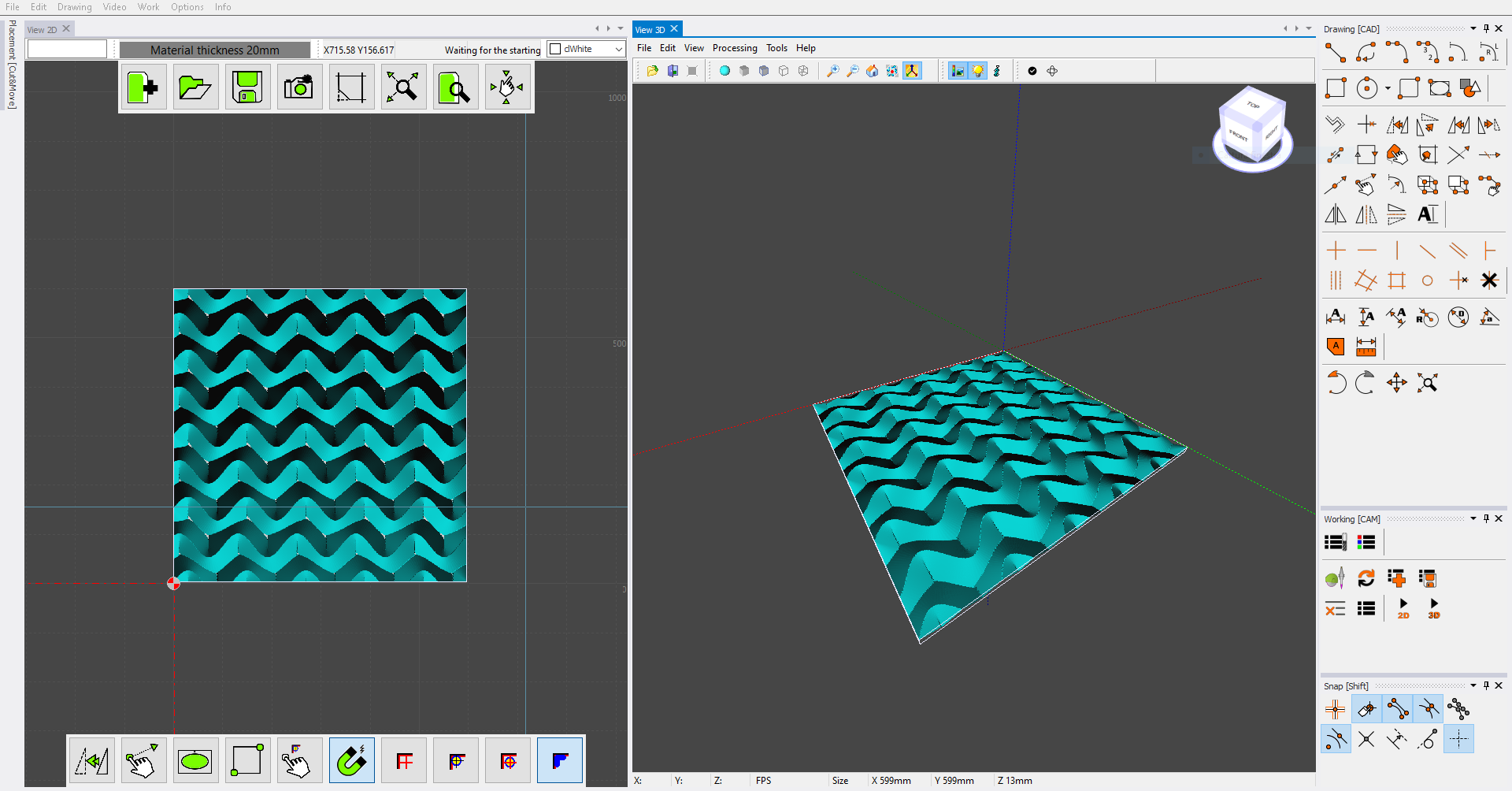Open Tools menu in View 3D
This screenshot has width=1512, height=791.
[776, 48]
